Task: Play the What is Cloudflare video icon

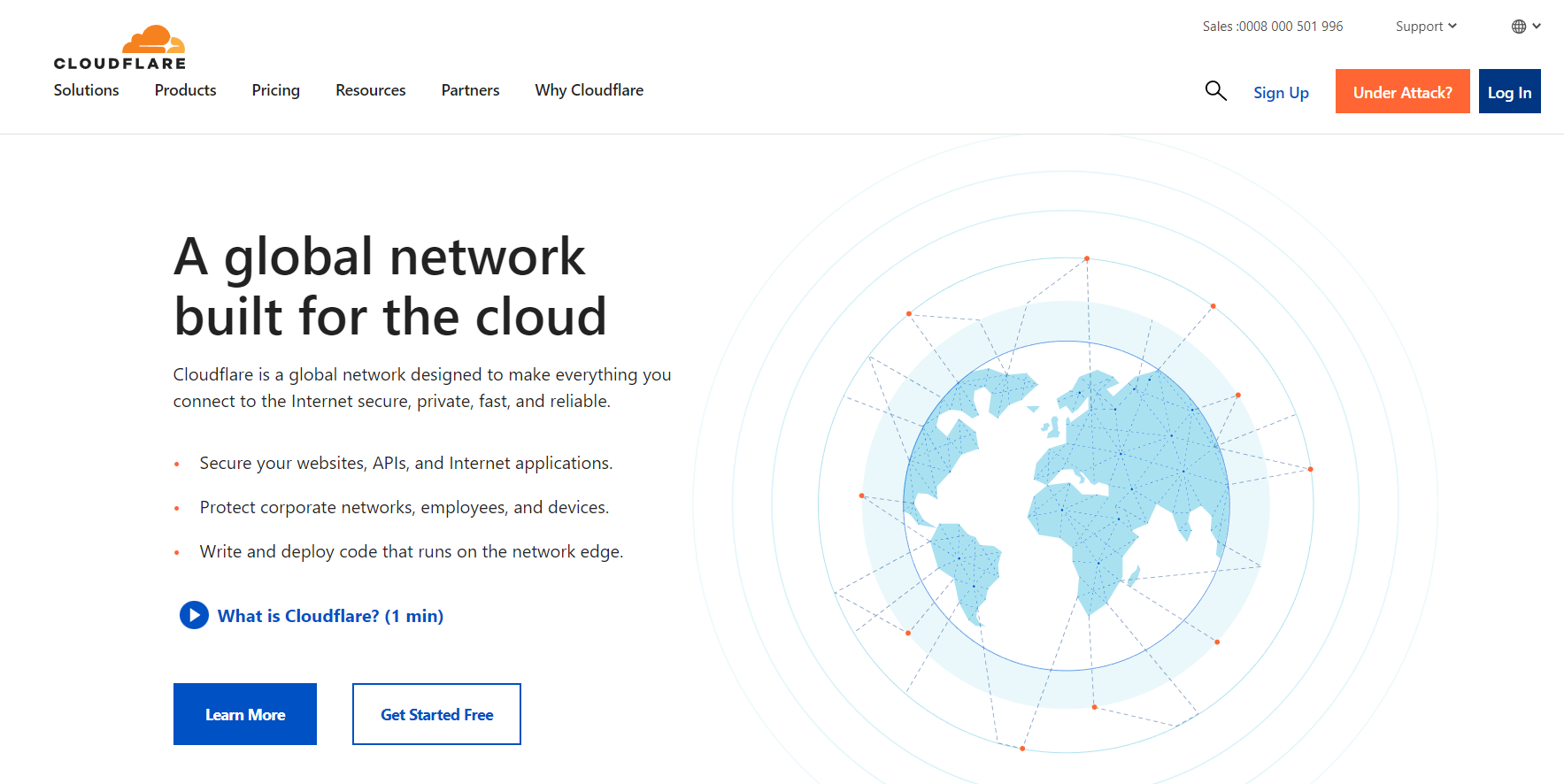Action: pos(194,615)
